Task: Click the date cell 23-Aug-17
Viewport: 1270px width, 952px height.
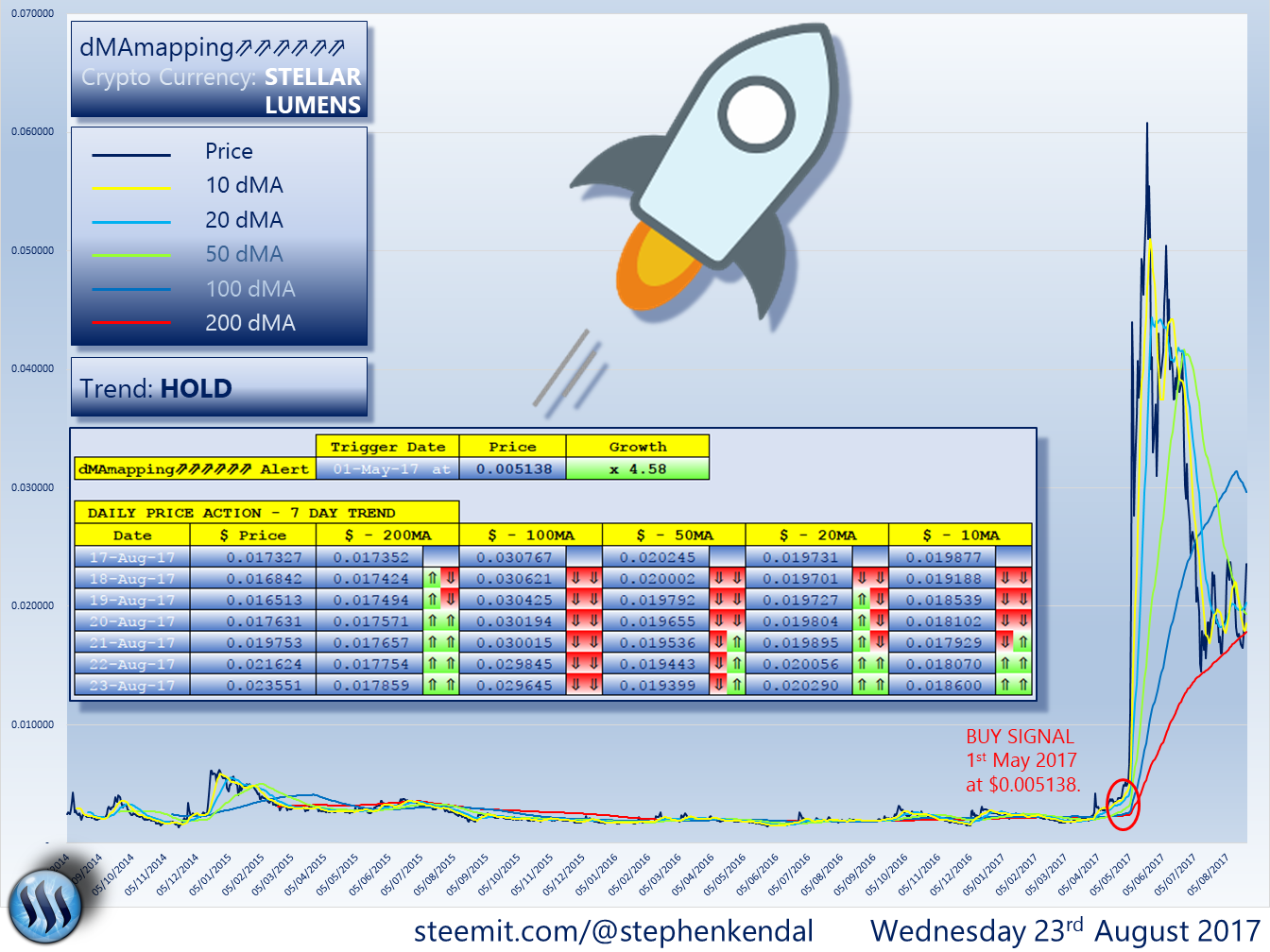Action: tap(132, 686)
